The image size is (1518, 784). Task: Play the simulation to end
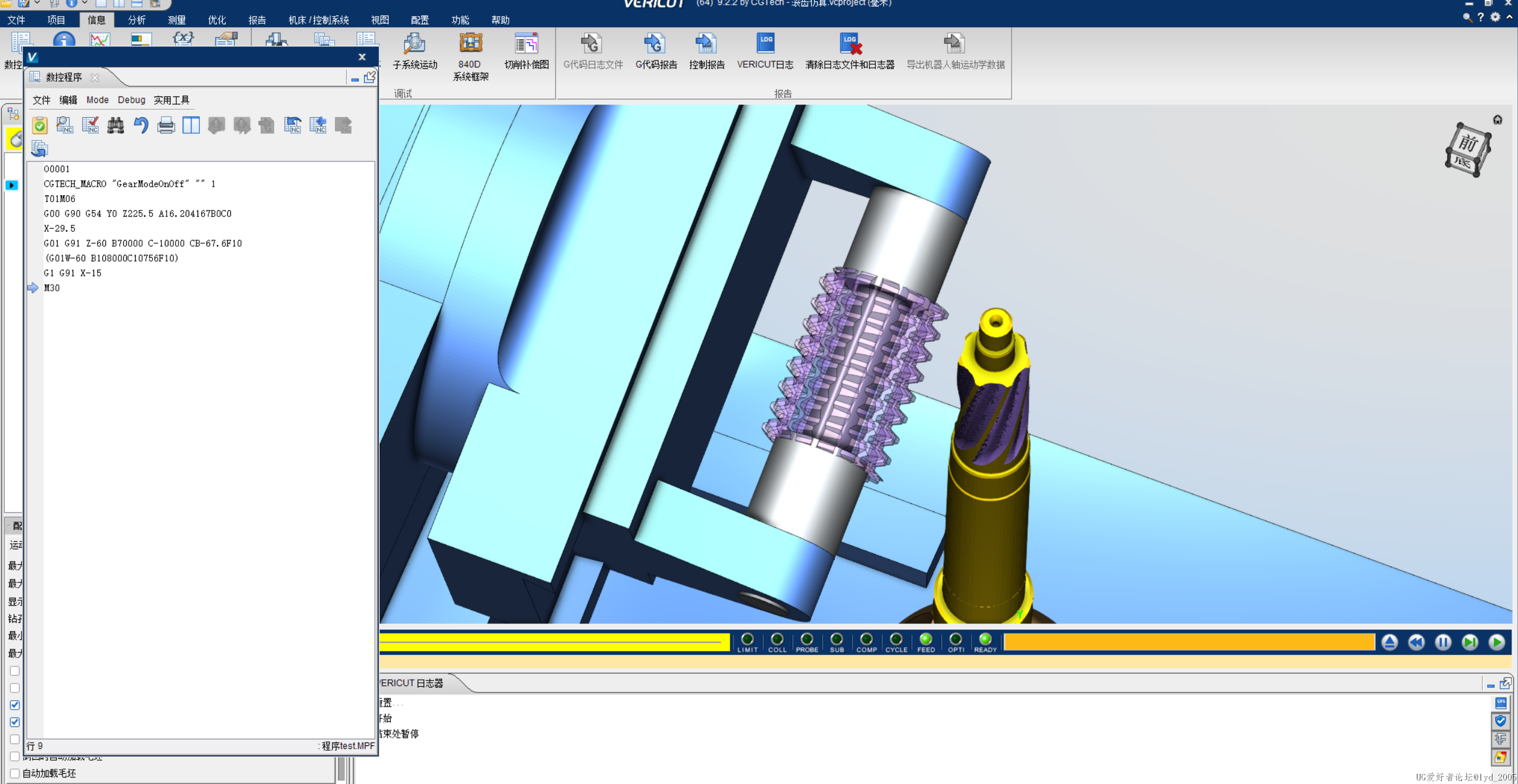click(1497, 642)
